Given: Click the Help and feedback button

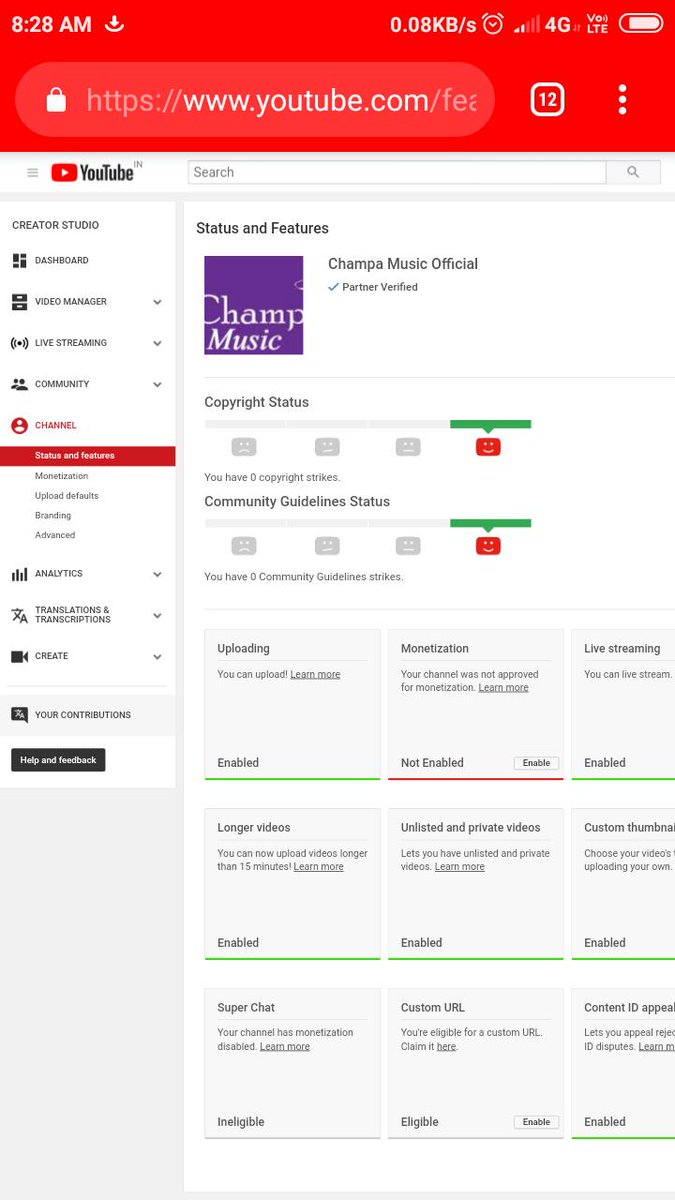Looking at the screenshot, I should [58, 760].
